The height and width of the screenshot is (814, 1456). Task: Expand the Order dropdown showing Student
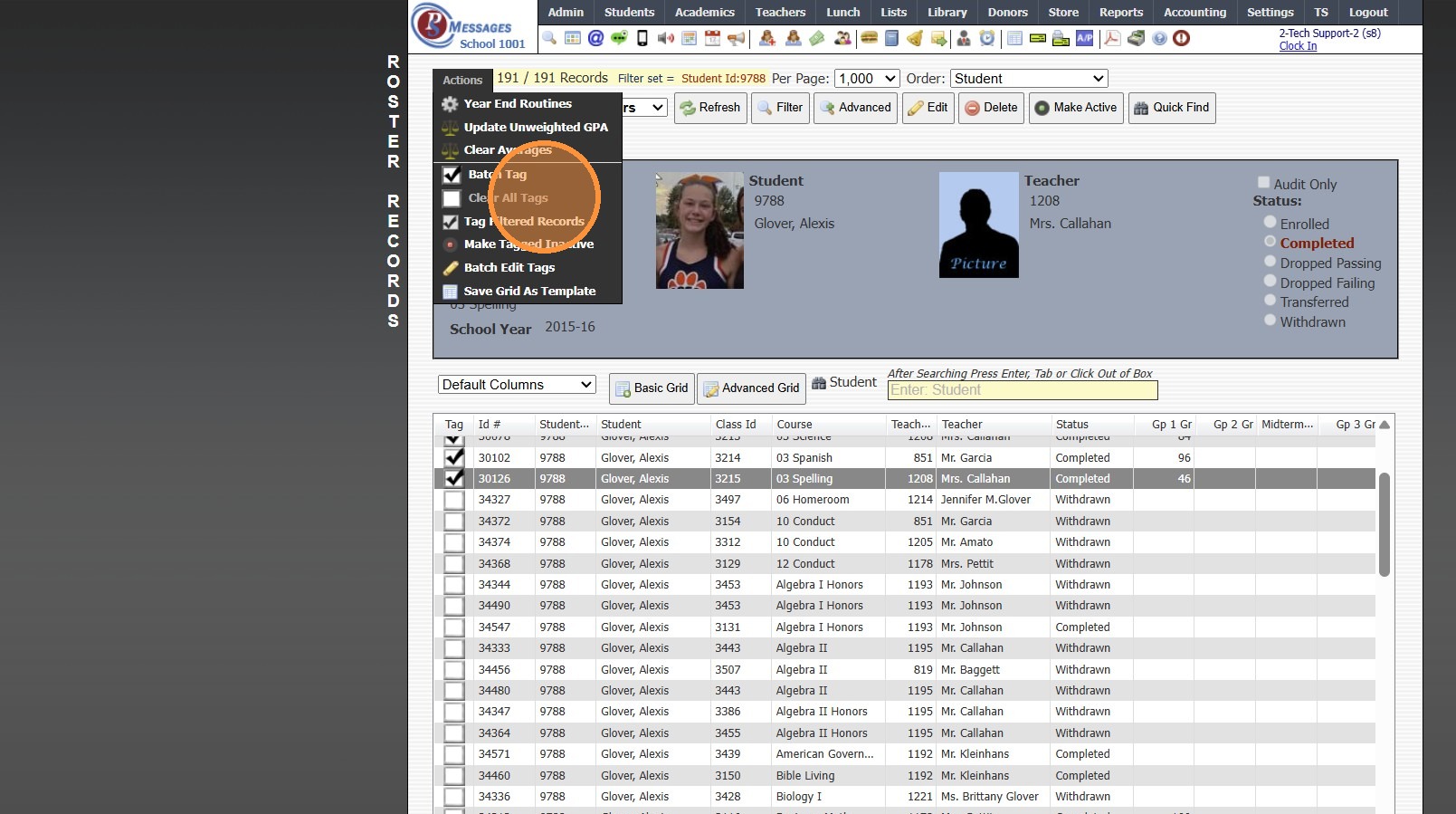(1029, 79)
